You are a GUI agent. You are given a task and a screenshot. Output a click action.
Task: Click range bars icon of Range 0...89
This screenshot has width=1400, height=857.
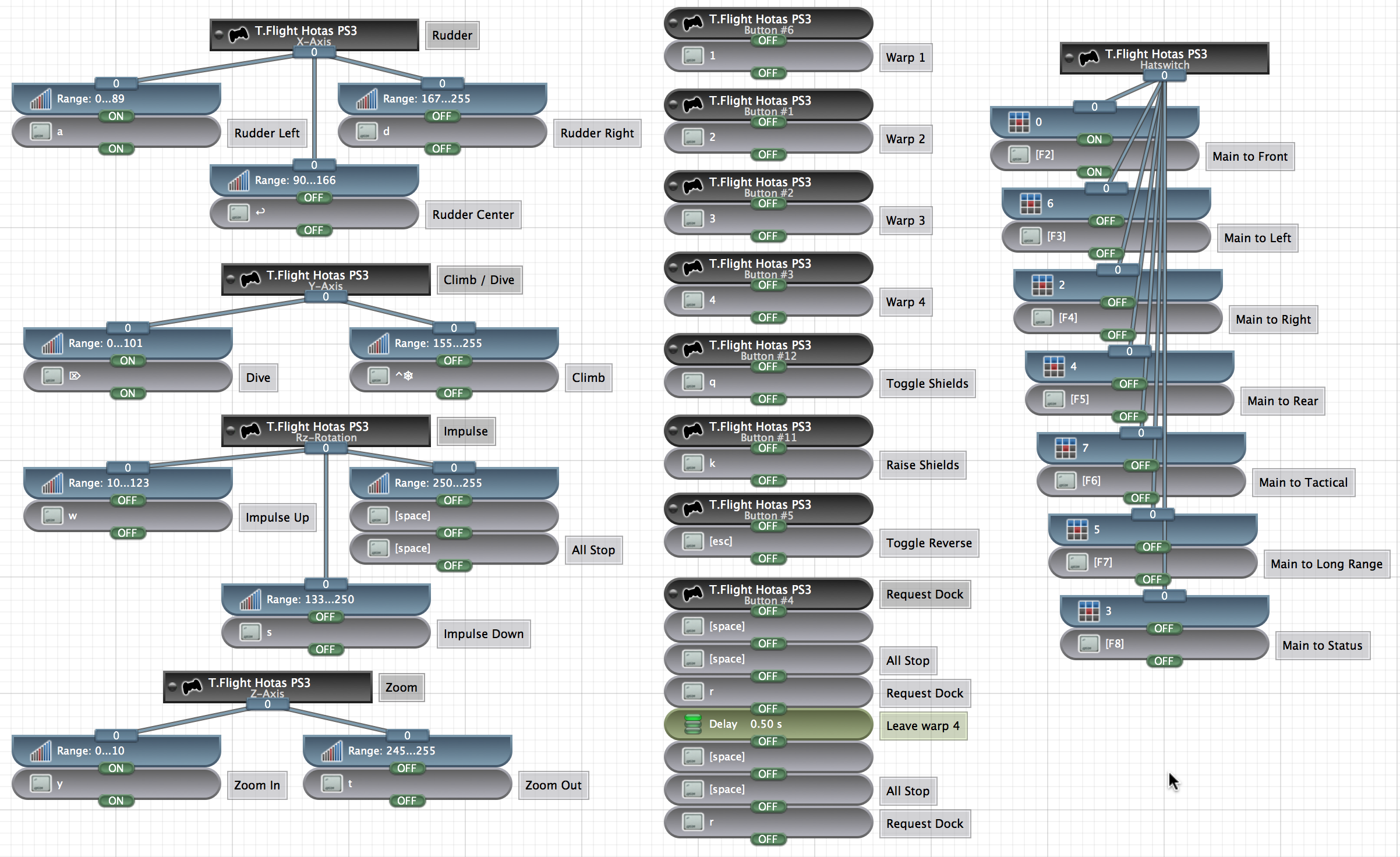tap(40, 100)
